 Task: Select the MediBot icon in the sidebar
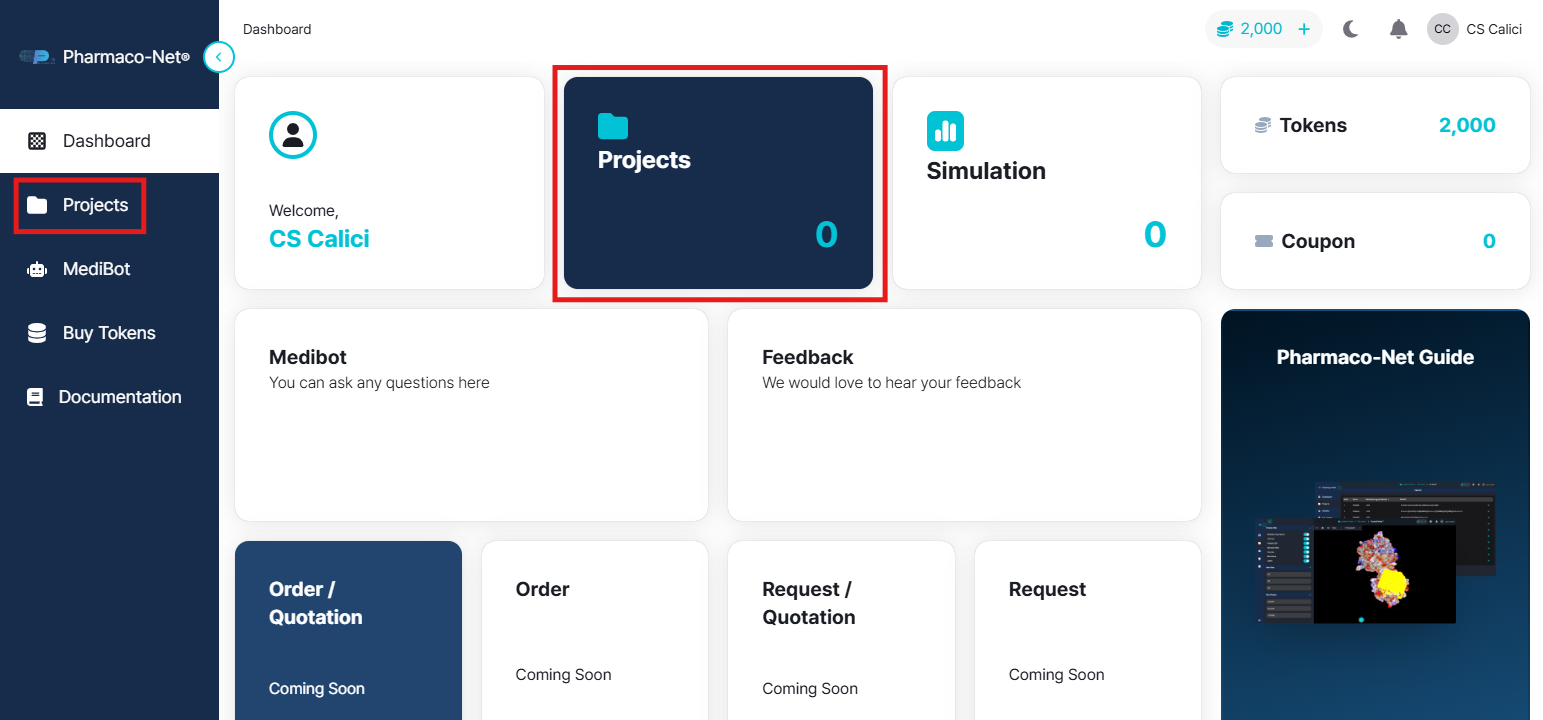[37, 268]
